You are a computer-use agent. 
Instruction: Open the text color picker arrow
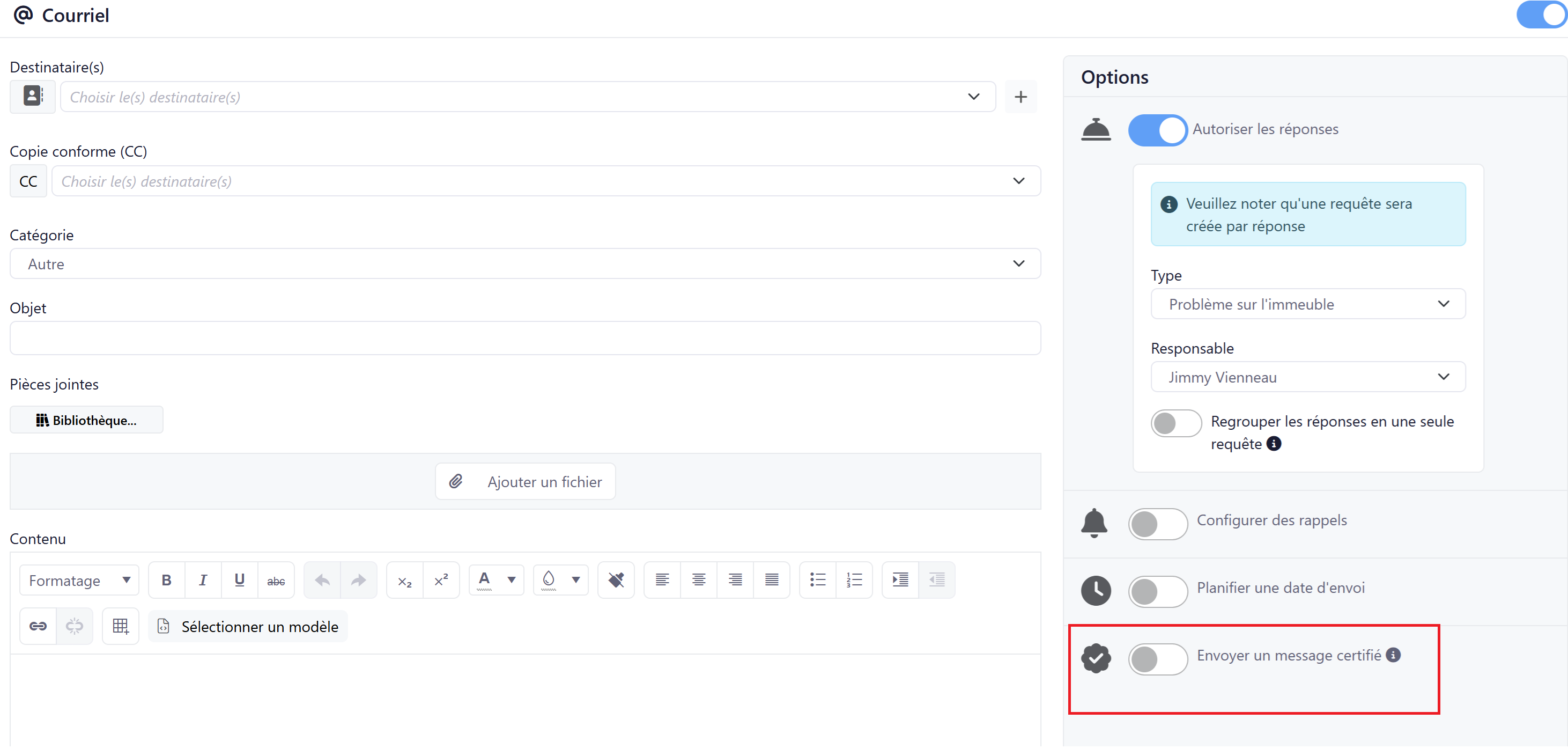[x=512, y=579]
